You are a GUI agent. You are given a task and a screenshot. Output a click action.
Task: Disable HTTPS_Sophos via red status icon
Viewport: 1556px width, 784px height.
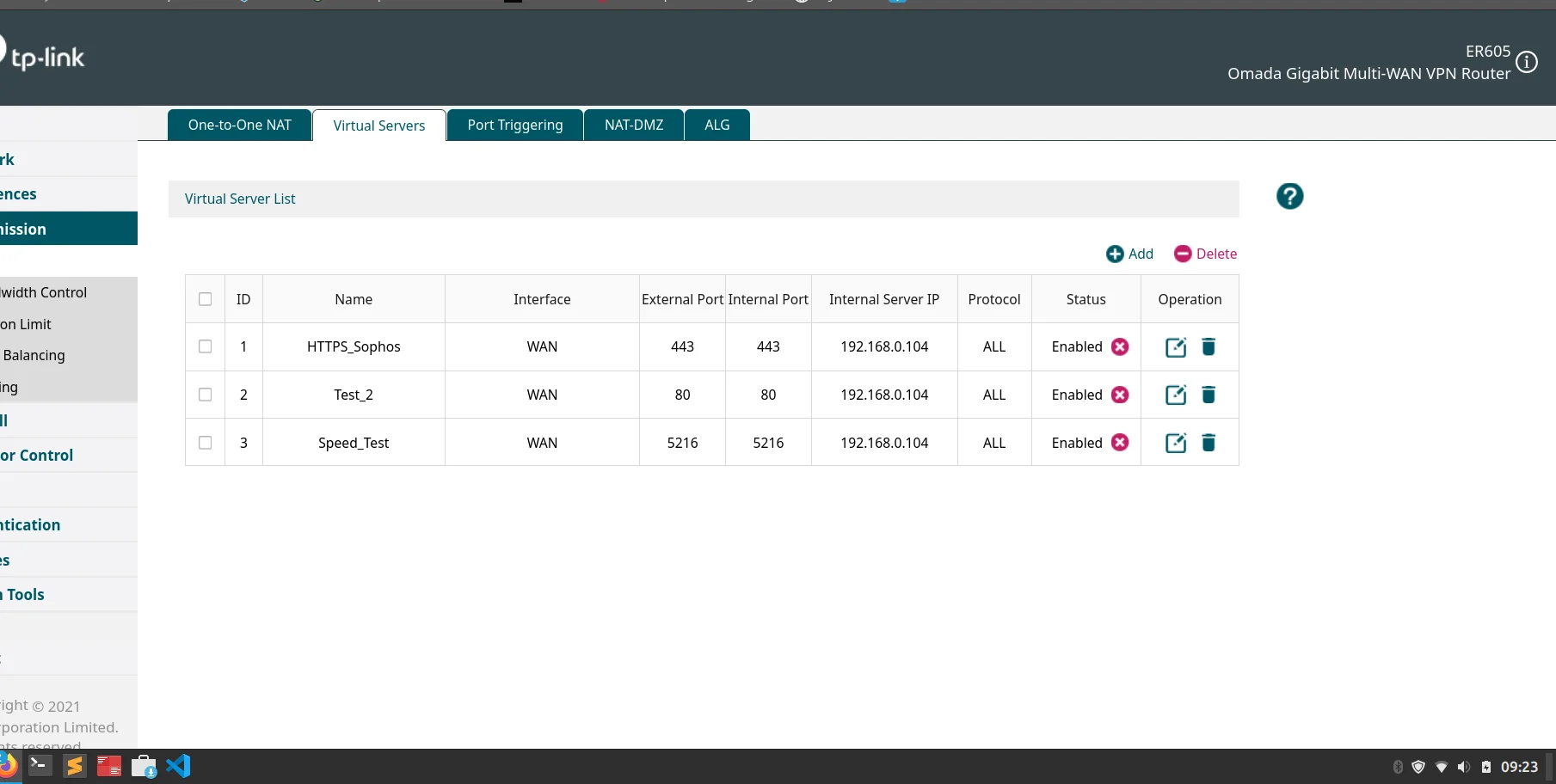tap(1120, 346)
